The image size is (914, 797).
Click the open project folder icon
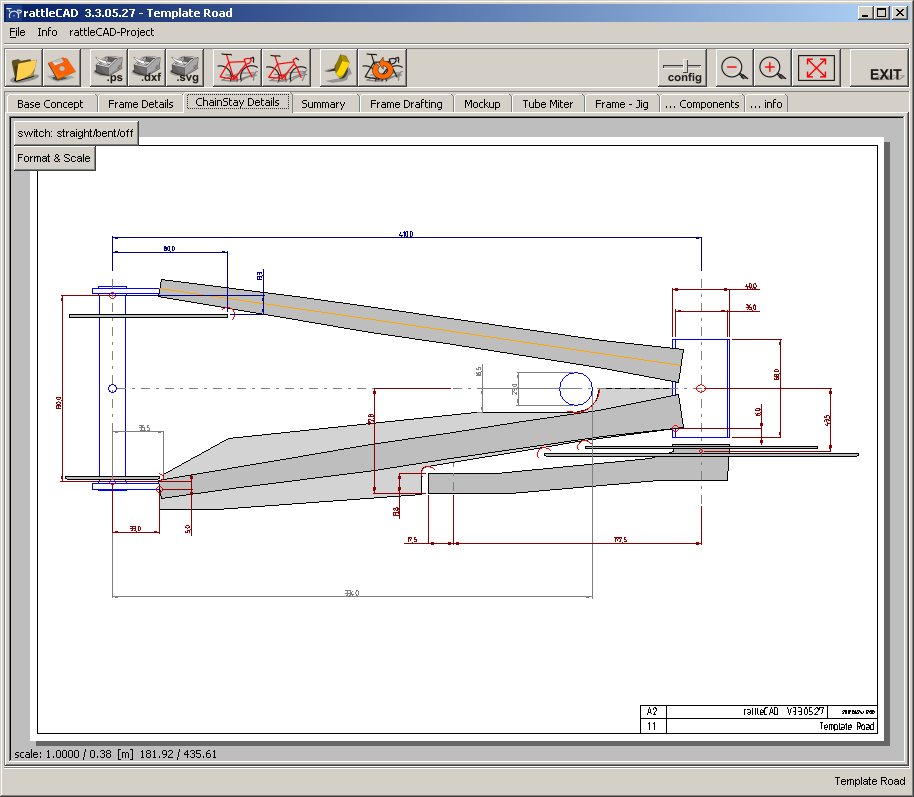25,68
